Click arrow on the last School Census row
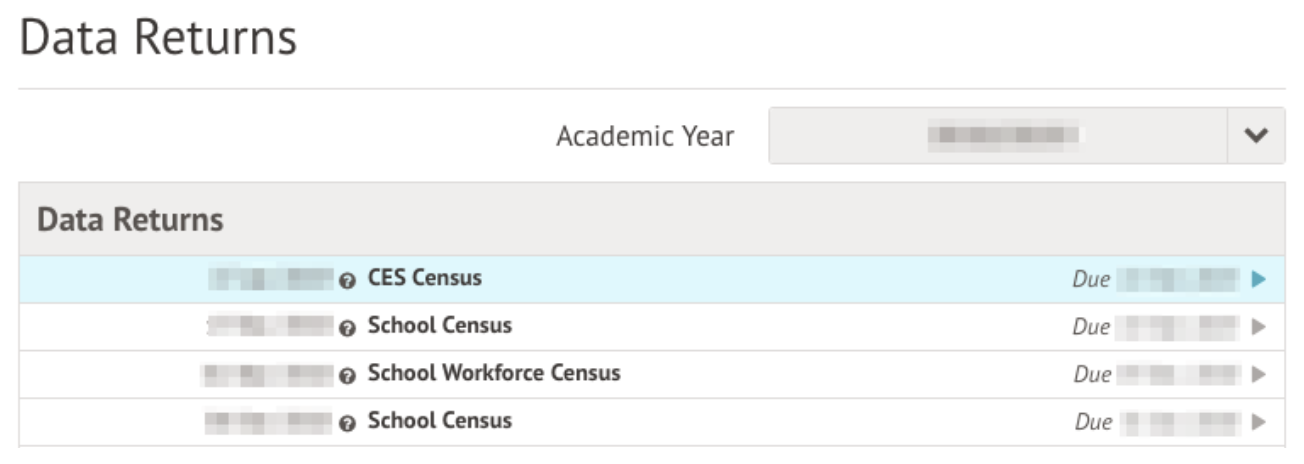Screen dimensions: 1304x464 tap(1258, 422)
